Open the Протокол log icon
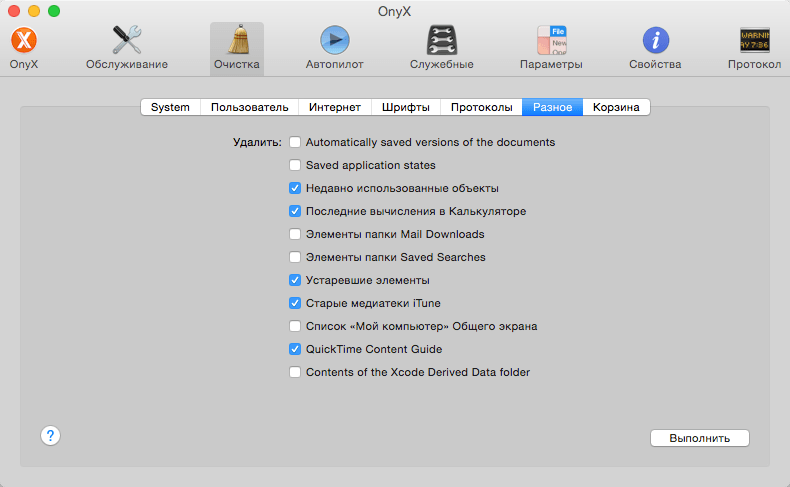 [x=754, y=40]
